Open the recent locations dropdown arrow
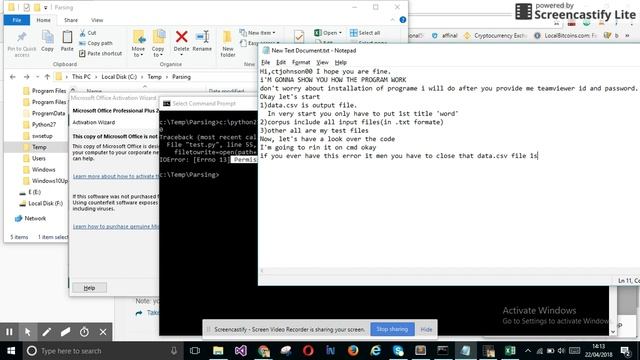 37,77
